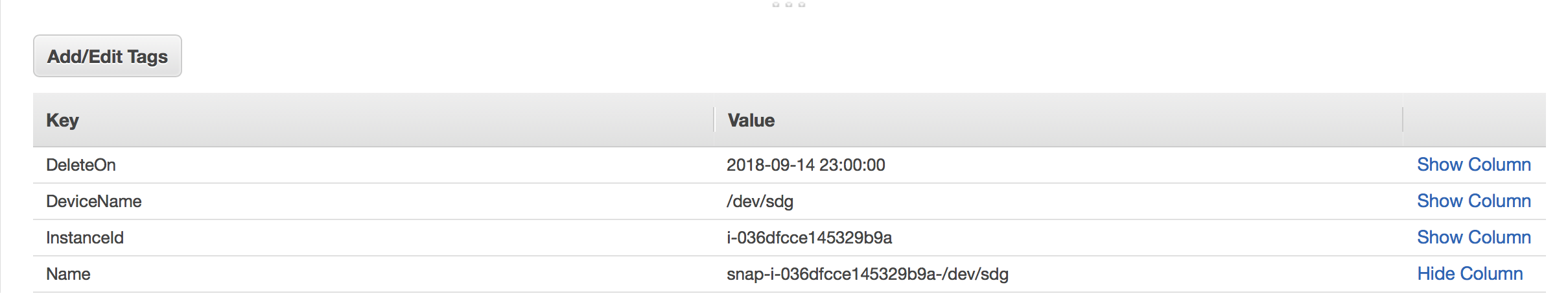Grab the three-dot panel resize handle
Screen dimensions: 1568x298
pos(788,5)
